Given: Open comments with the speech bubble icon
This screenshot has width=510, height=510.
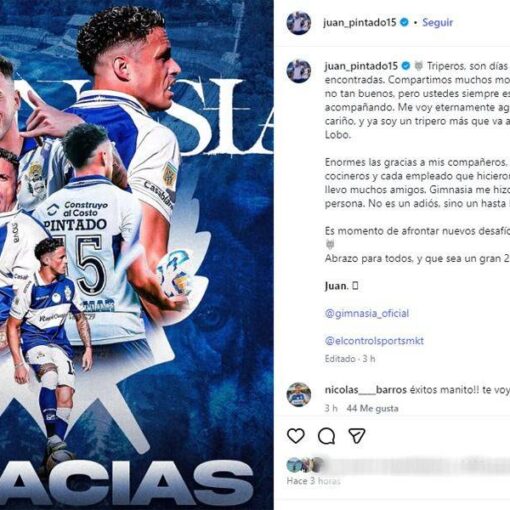Looking at the screenshot, I should pyautogui.click(x=326, y=436).
